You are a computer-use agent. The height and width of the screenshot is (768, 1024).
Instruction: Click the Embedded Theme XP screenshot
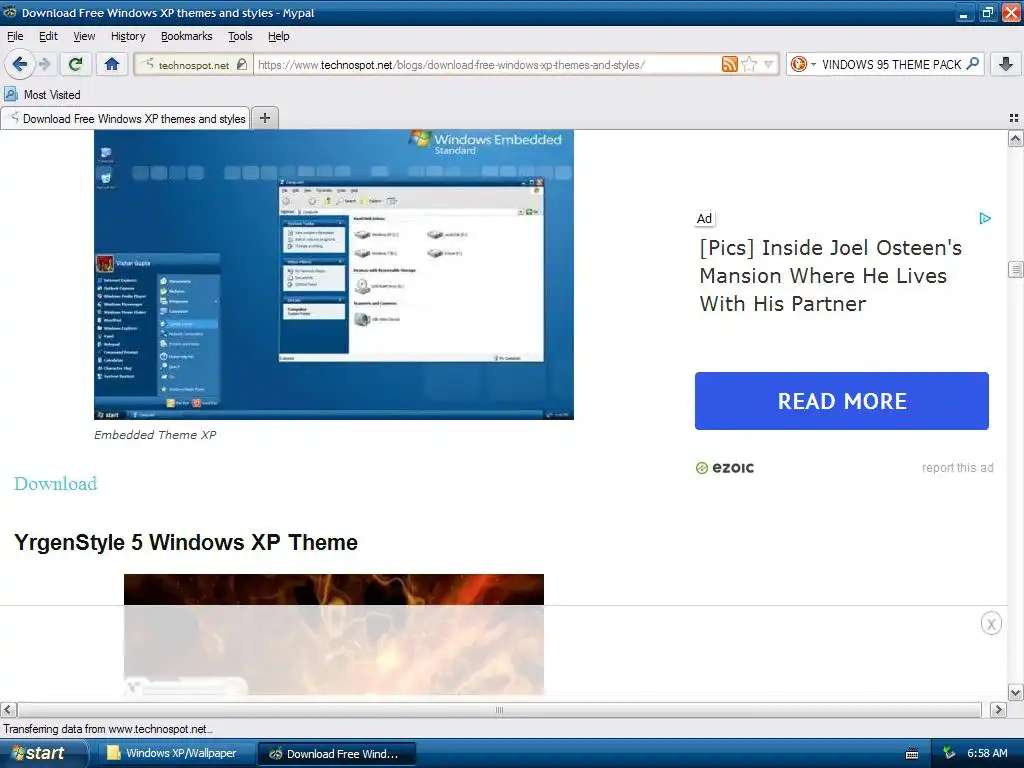click(x=334, y=274)
